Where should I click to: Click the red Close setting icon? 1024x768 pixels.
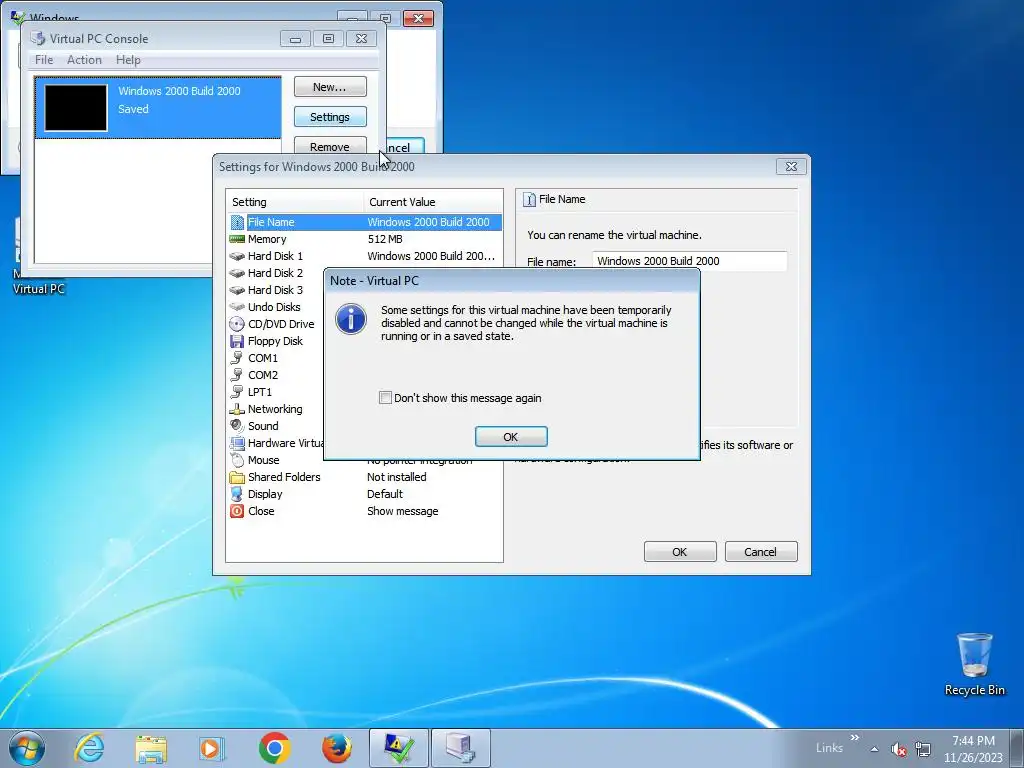[x=237, y=511]
